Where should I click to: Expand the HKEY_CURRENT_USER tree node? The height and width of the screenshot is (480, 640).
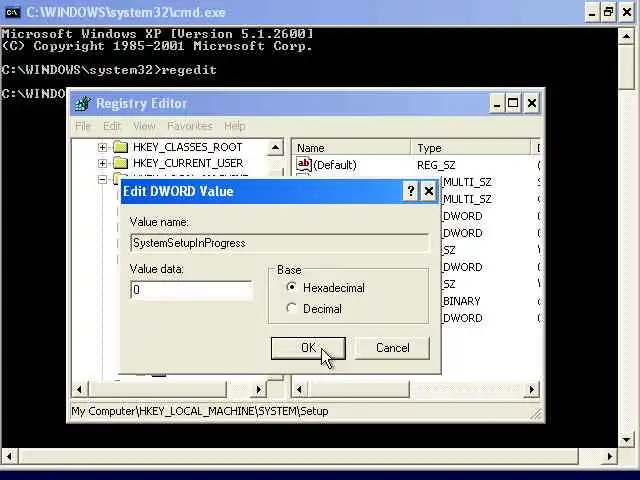(102, 163)
